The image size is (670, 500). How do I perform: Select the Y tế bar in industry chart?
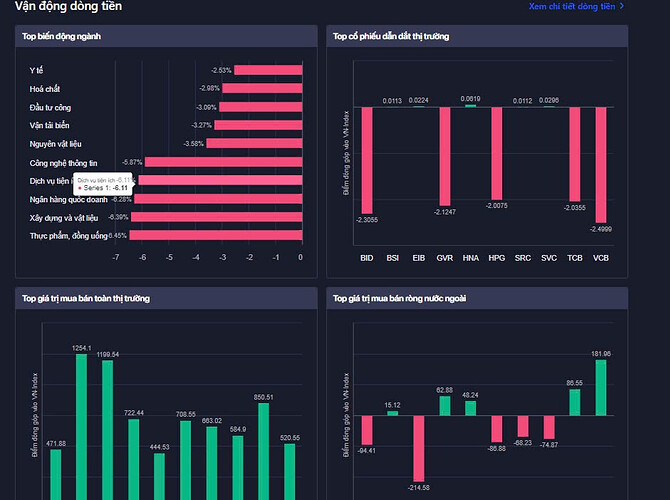pos(268,70)
